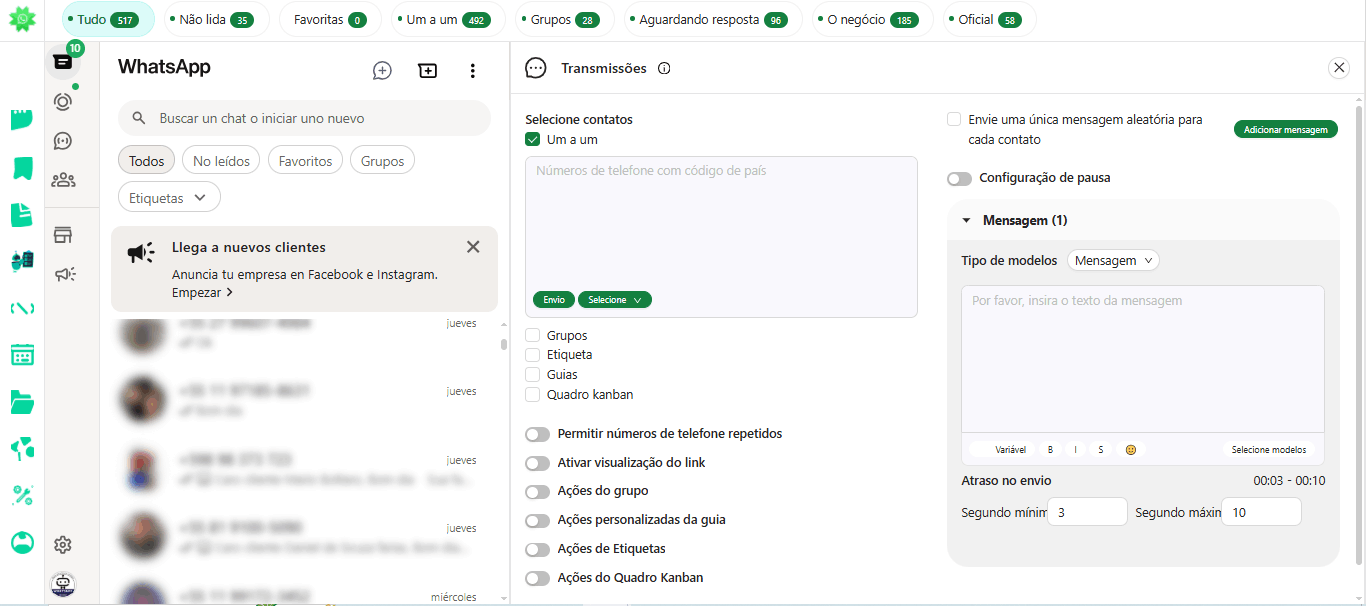Click the green 'Adicionar mensagem' button
1366x606 pixels.
(1285, 130)
